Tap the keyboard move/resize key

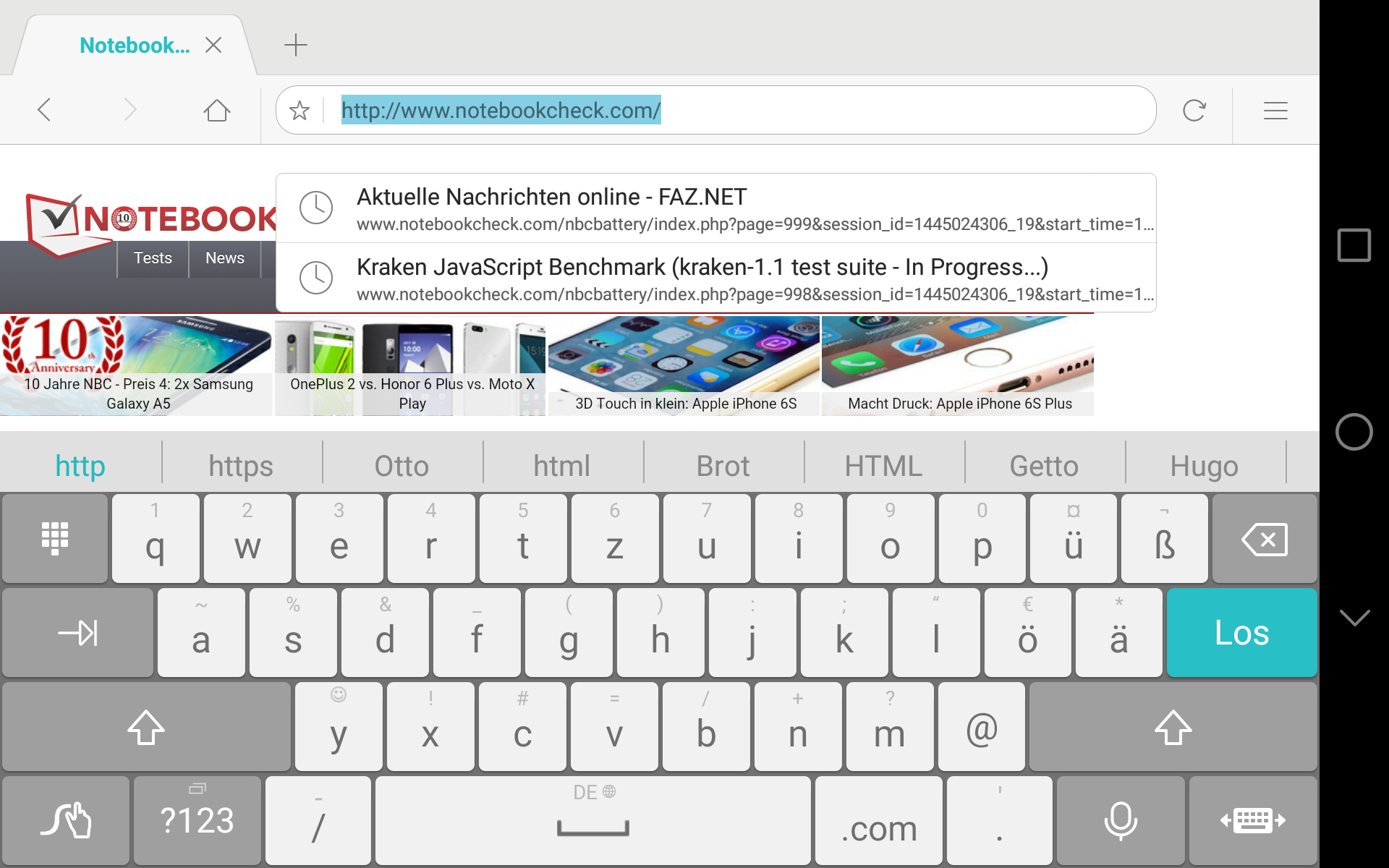tap(1253, 820)
